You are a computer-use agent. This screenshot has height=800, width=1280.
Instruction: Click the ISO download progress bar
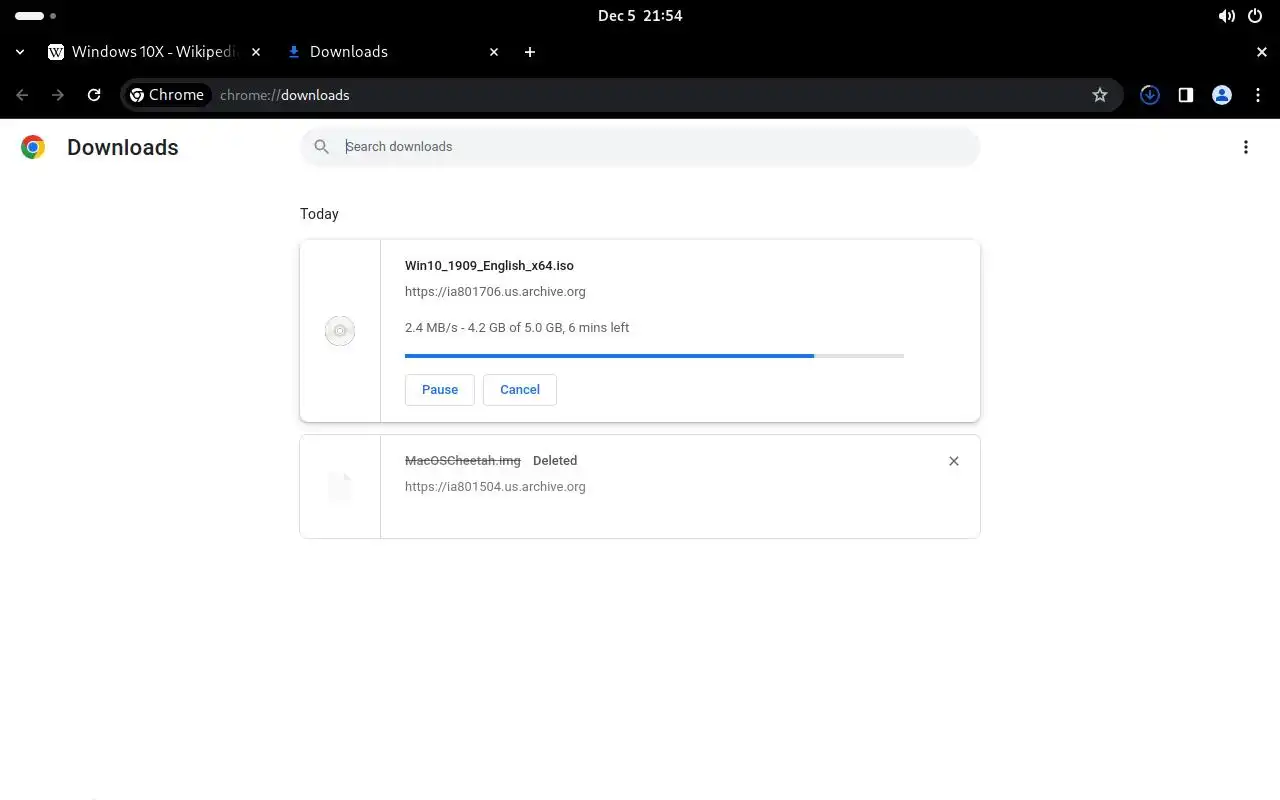(x=654, y=356)
